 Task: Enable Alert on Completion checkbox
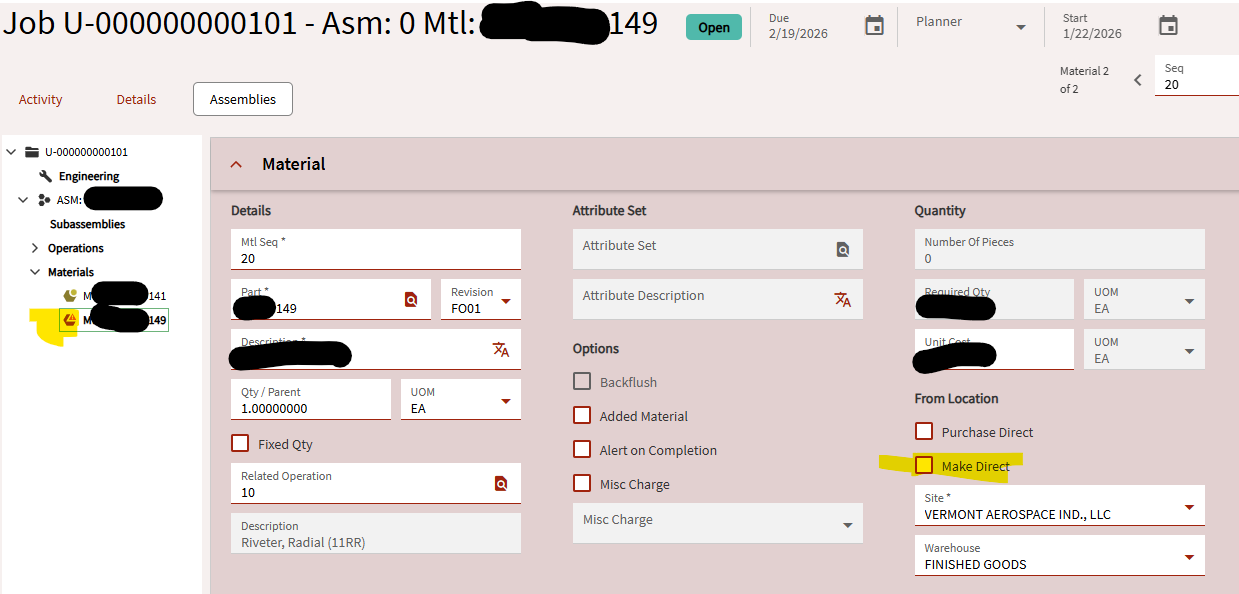click(x=582, y=449)
